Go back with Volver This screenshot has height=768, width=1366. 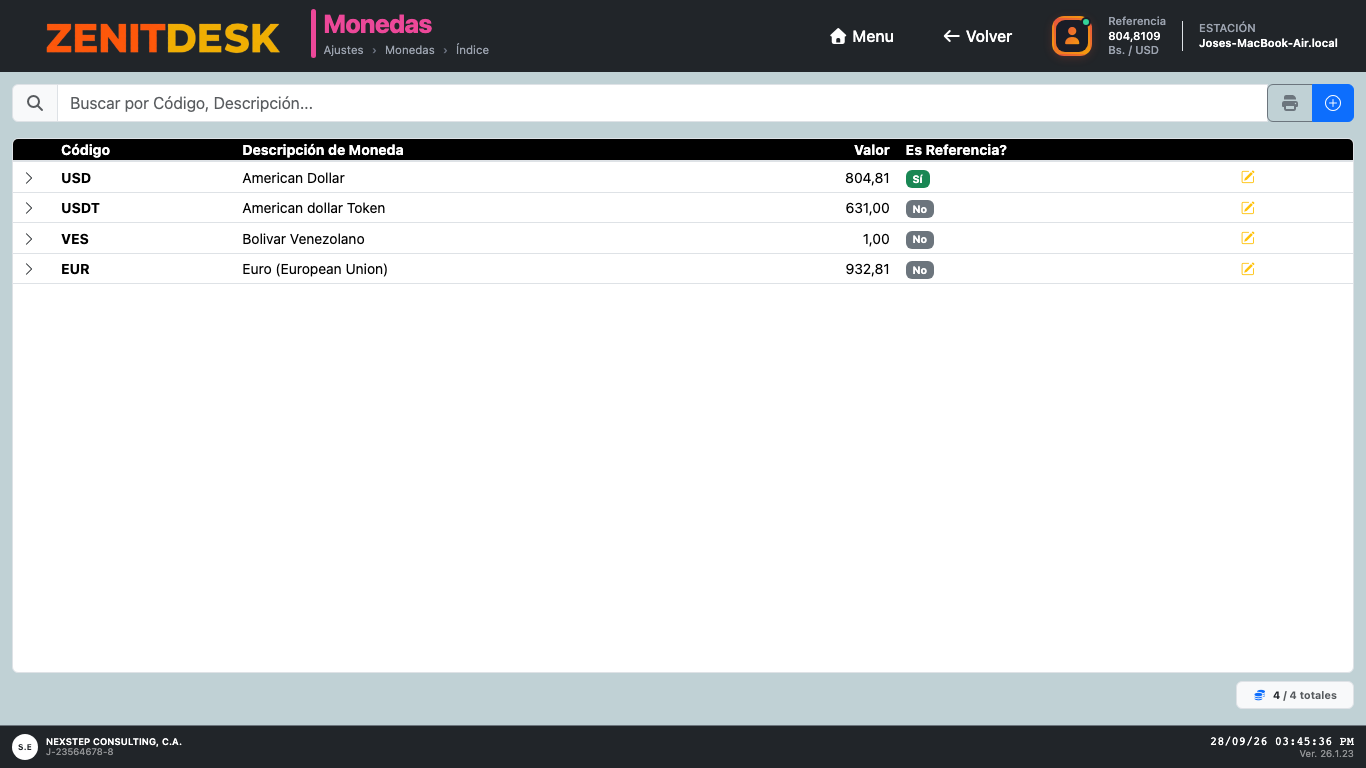tap(977, 36)
